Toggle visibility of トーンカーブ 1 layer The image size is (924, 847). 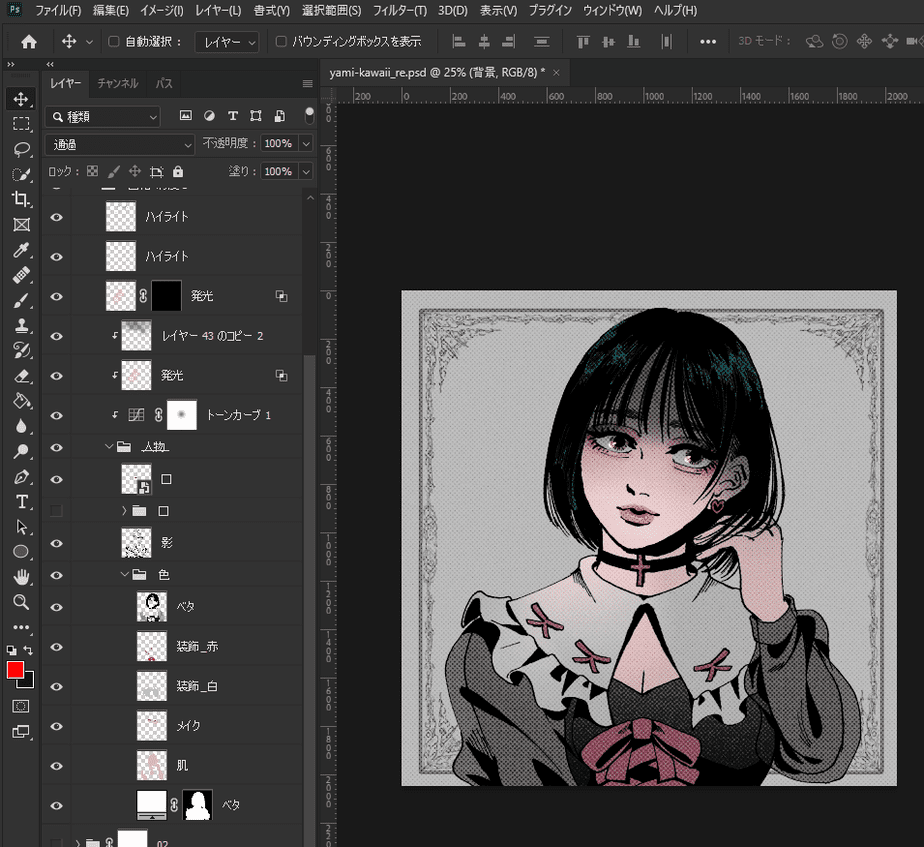(x=57, y=416)
